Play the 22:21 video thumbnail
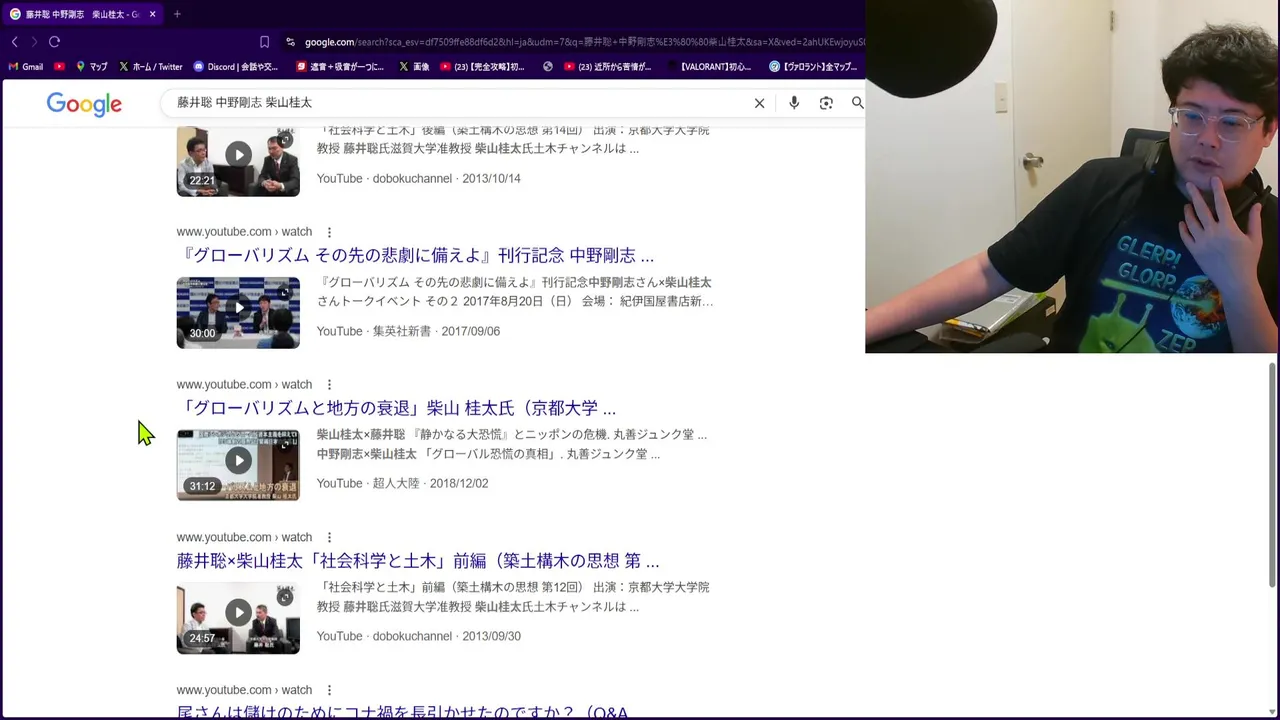The width and height of the screenshot is (1280, 720). 238,161
